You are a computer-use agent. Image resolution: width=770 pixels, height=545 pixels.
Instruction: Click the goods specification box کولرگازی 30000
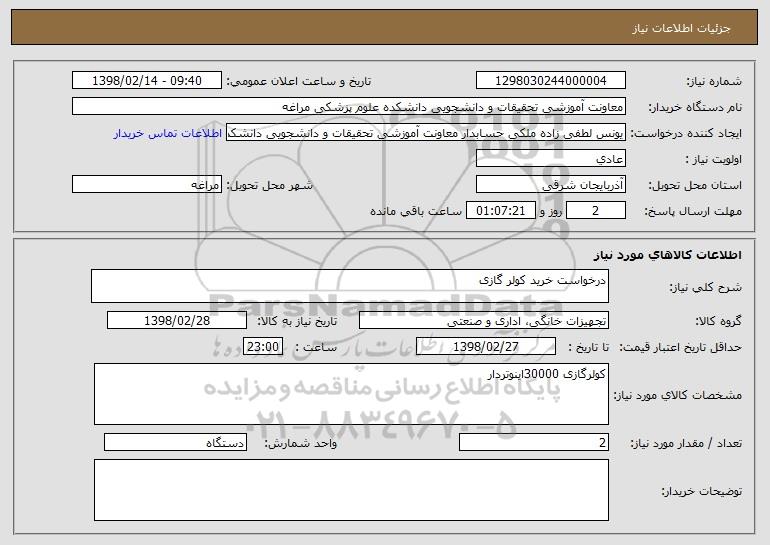point(351,394)
